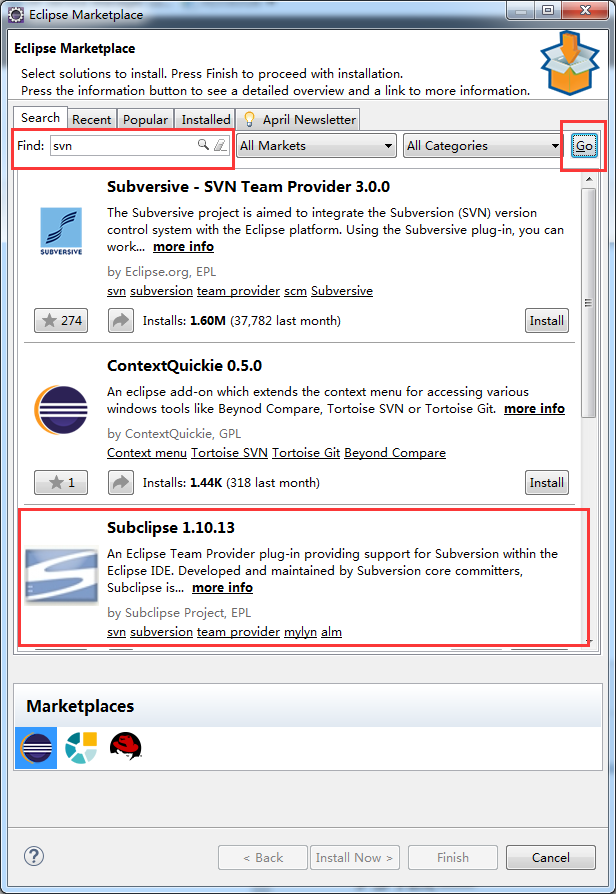
Task: Star the Subversive plugin with 274 favorites
Action: [61, 320]
